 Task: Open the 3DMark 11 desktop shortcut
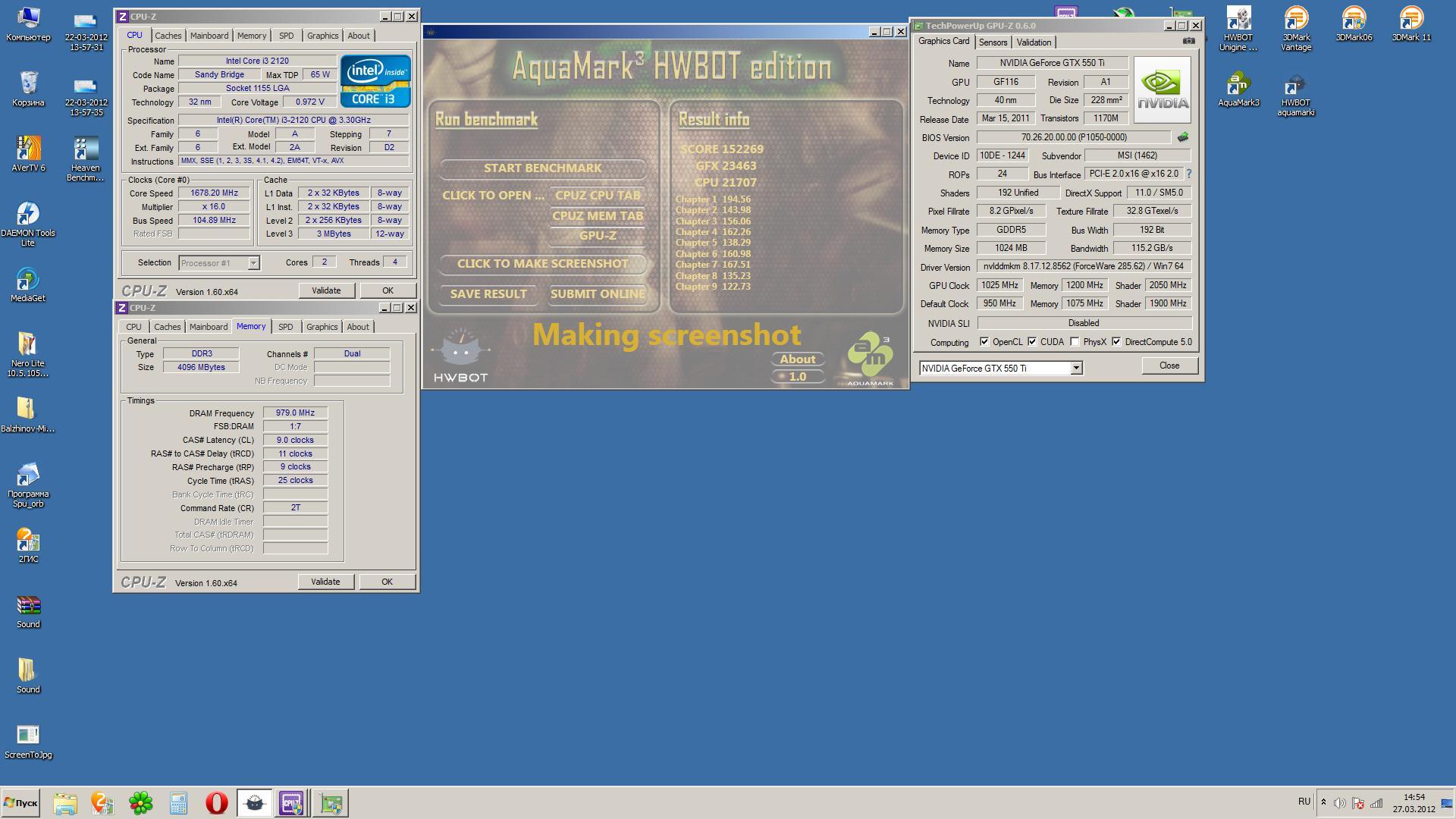pos(1411,24)
